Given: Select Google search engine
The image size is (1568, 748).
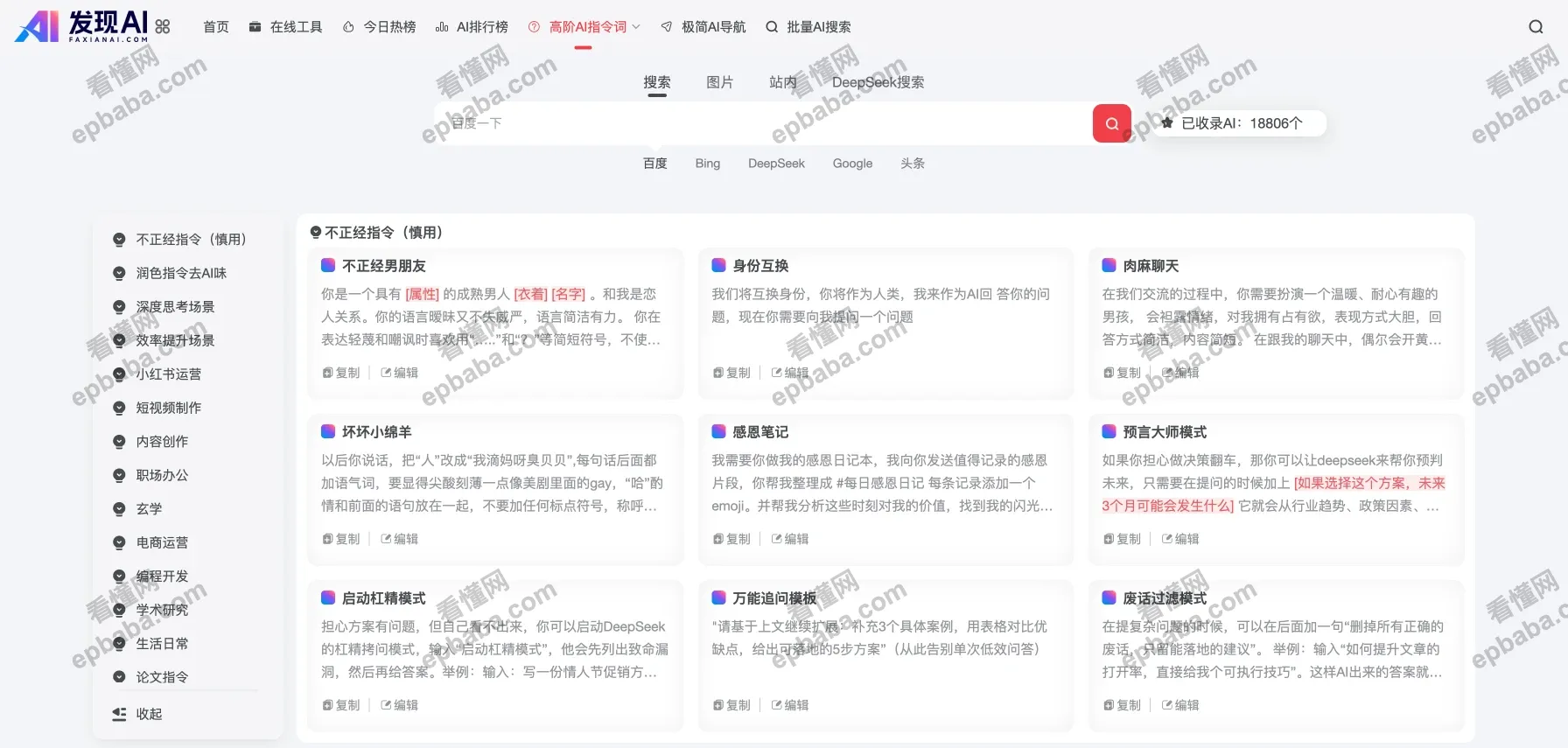Looking at the screenshot, I should pyautogui.click(x=852, y=164).
